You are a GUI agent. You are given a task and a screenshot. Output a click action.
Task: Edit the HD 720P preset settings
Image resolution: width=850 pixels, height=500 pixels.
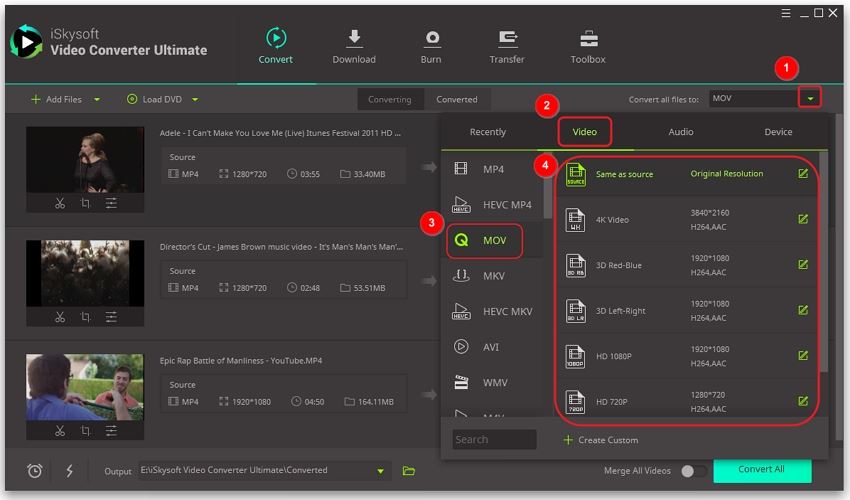point(803,401)
